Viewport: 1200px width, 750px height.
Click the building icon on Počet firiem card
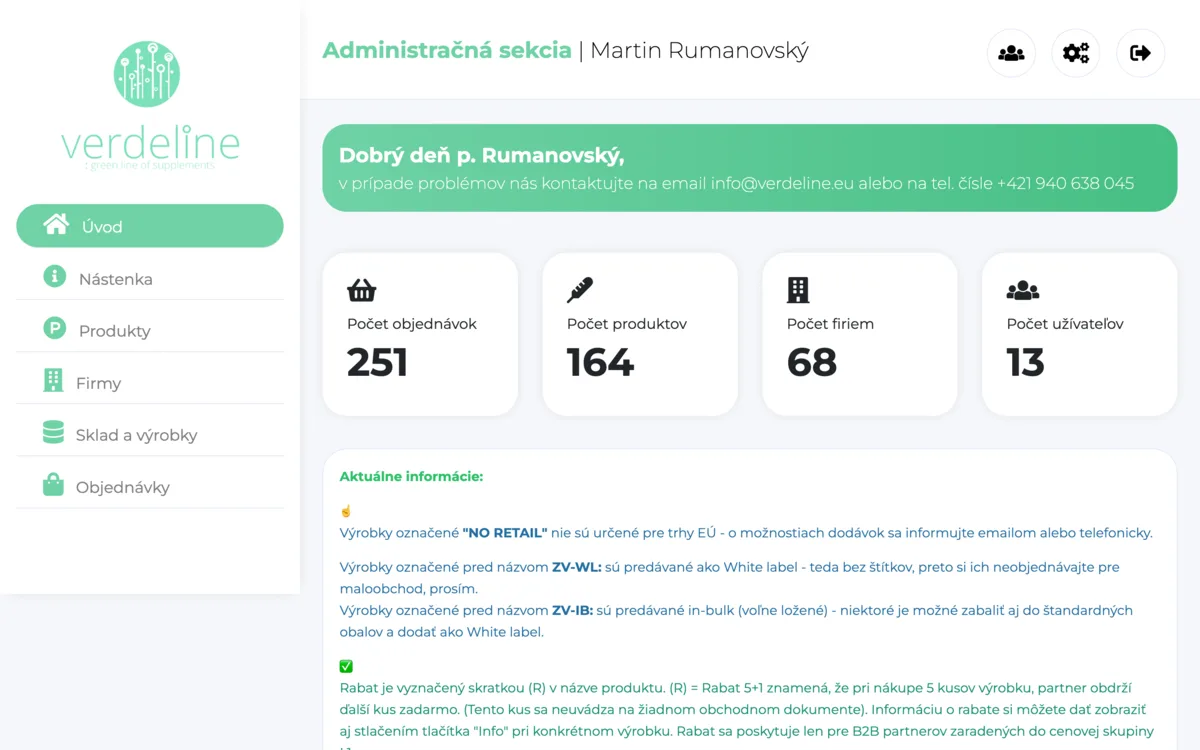(798, 290)
